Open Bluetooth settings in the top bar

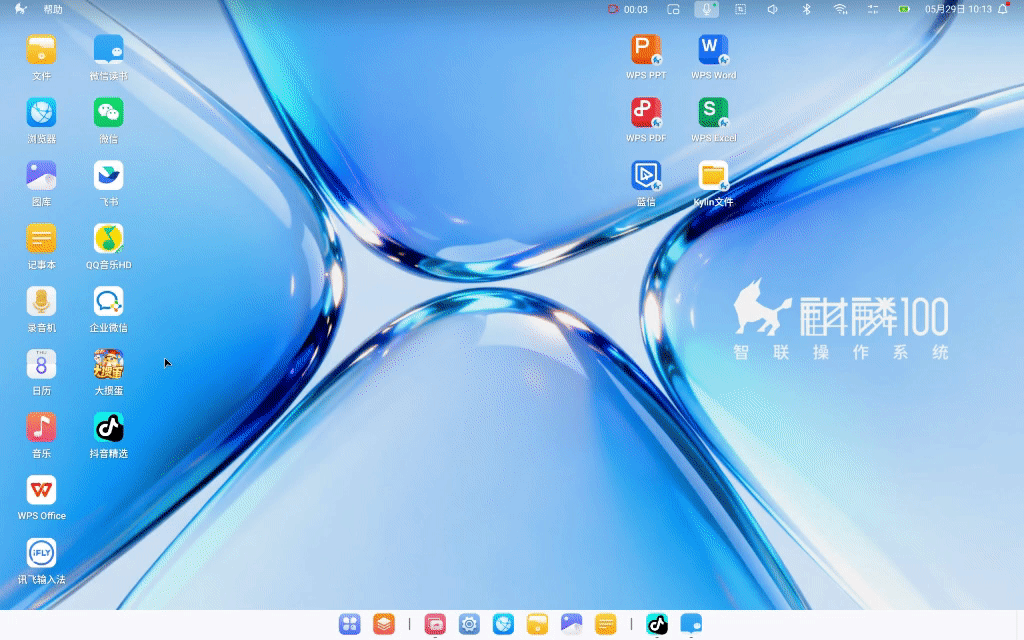coord(807,9)
